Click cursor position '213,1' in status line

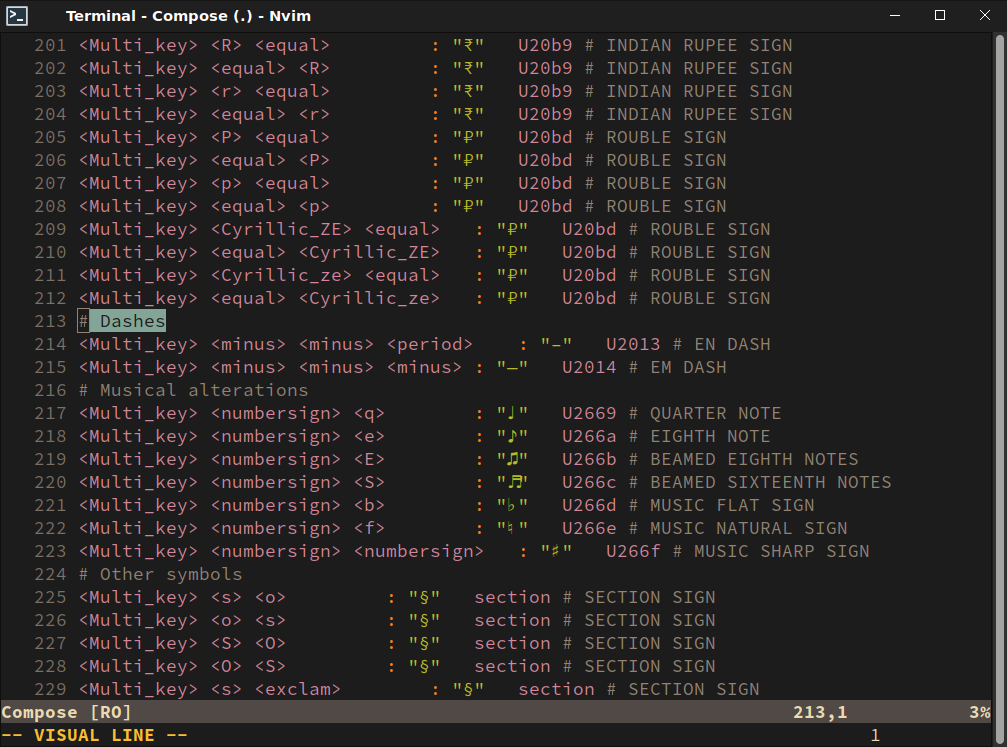[x=820, y=713]
